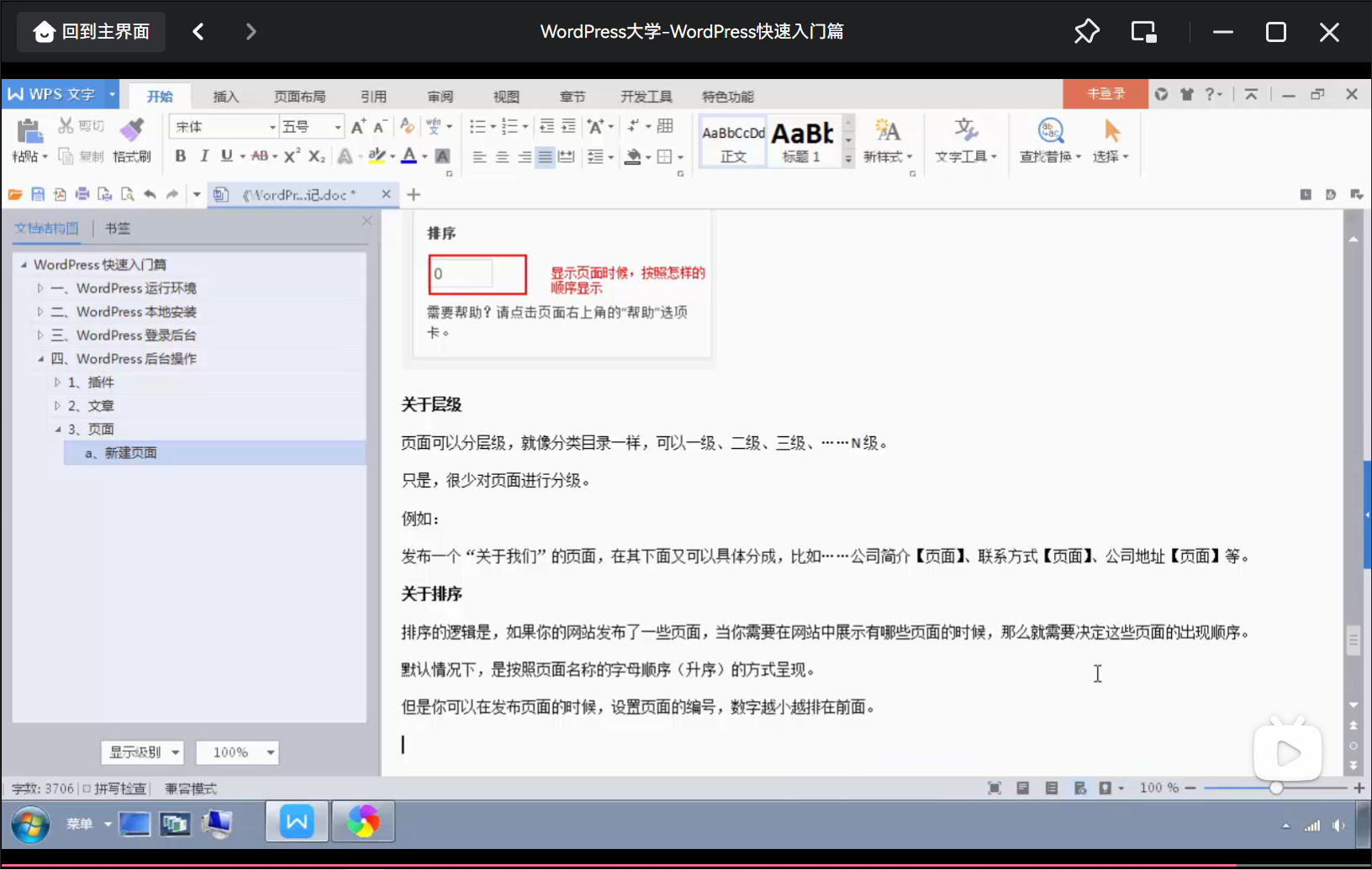
Task: Increase paragraph indent
Action: tap(568, 126)
